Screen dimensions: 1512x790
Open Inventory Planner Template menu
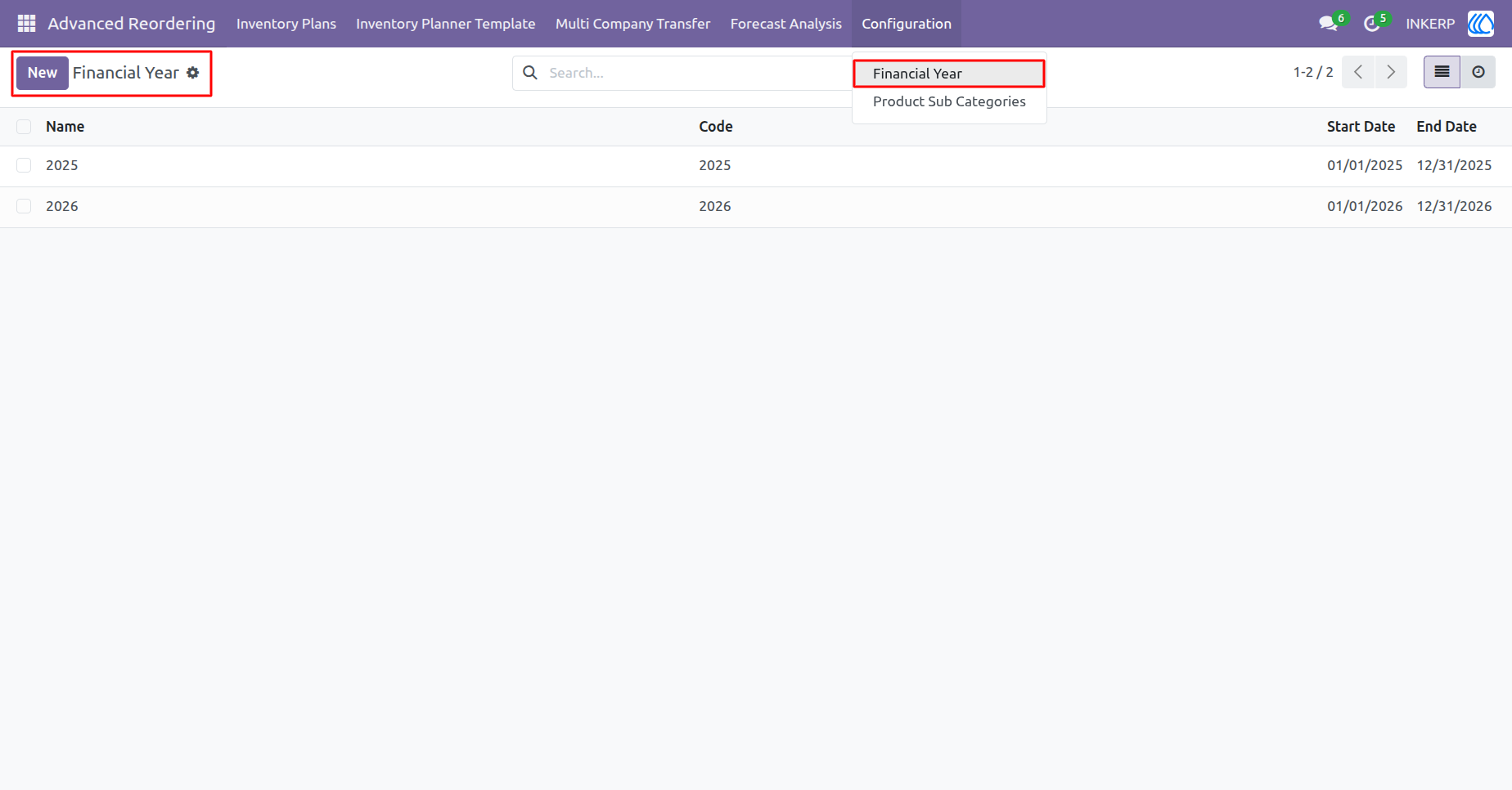point(446,24)
